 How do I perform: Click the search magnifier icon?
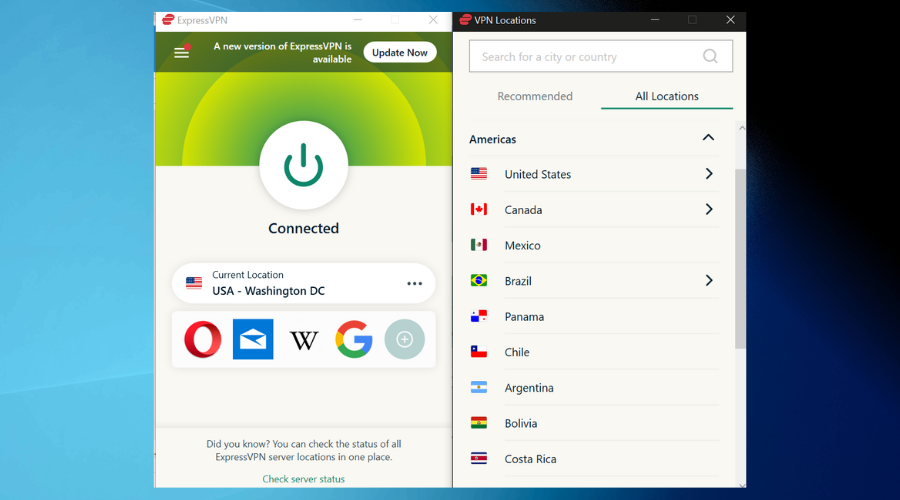(x=710, y=56)
